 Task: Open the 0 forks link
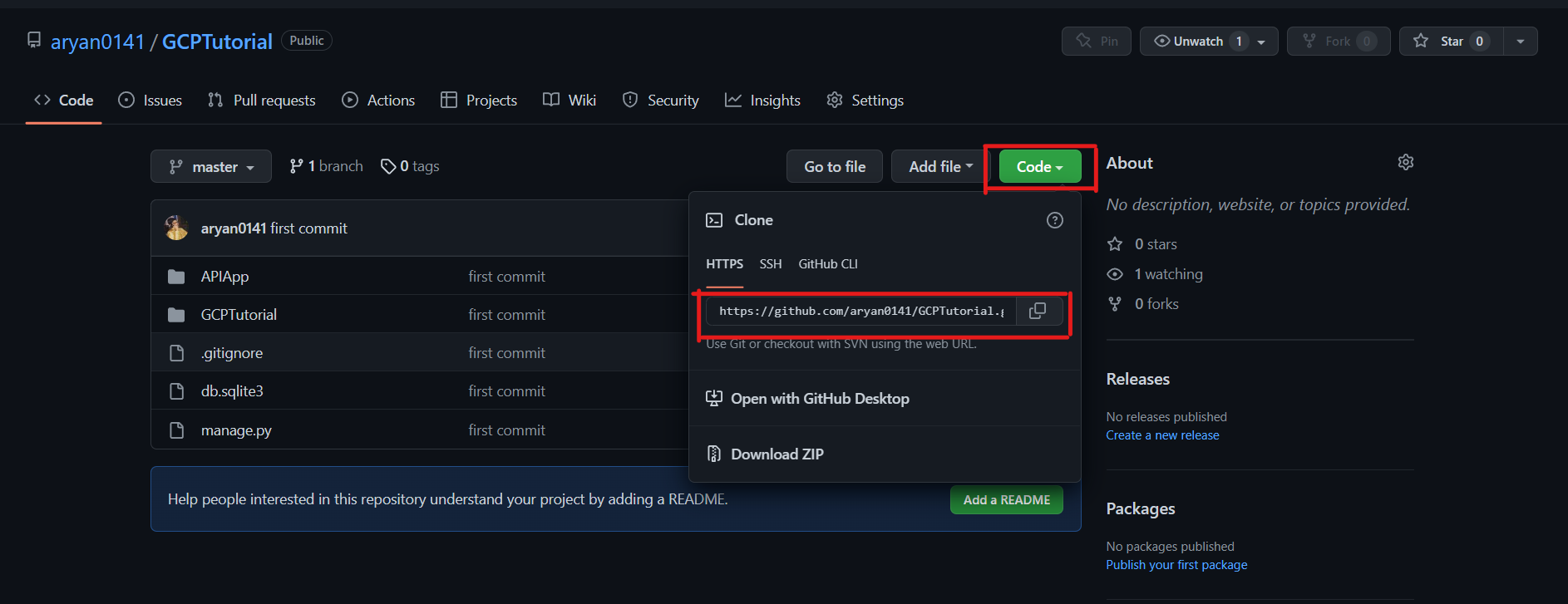1142,303
